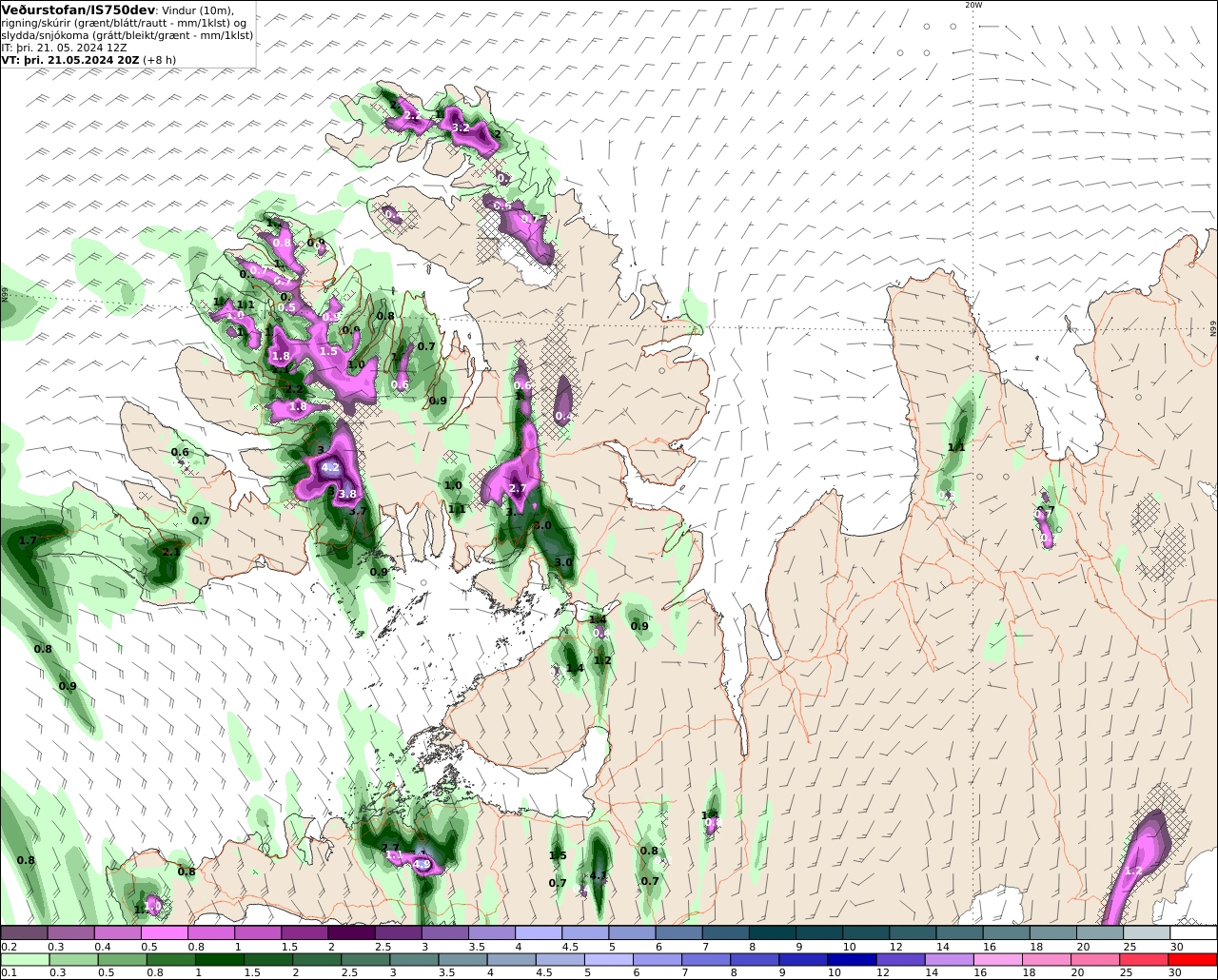1218x980 pixels.
Task: Select the light pink lower legend swatch at 16
Action: click(x=999, y=960)
